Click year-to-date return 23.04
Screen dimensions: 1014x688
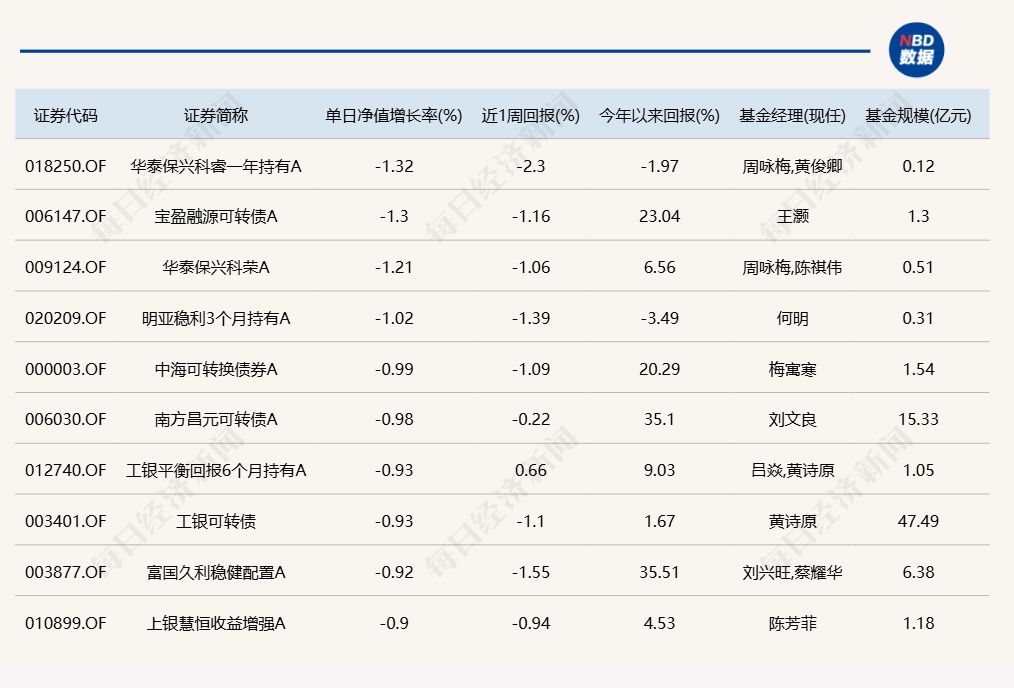click(660, 217)
